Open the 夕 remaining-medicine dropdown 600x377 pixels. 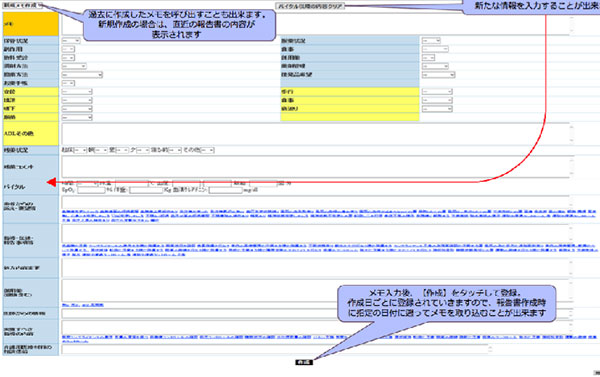click(x=143, y=150)
